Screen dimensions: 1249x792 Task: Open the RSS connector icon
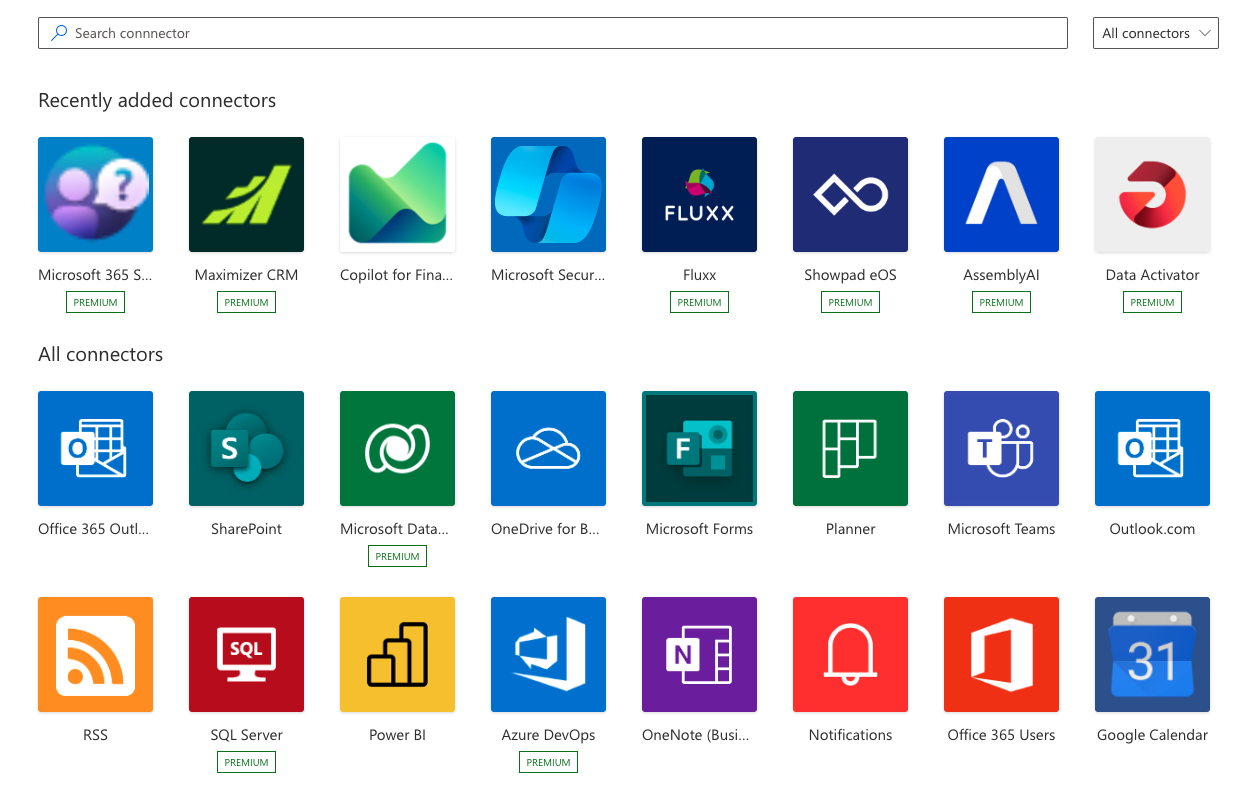coord(95,654)
